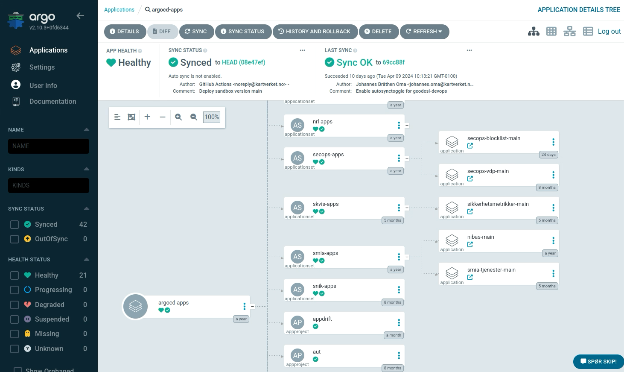The image size is (624, 372).
Task: Collapse the nrl-apps node children
Action: coord(407,125)
